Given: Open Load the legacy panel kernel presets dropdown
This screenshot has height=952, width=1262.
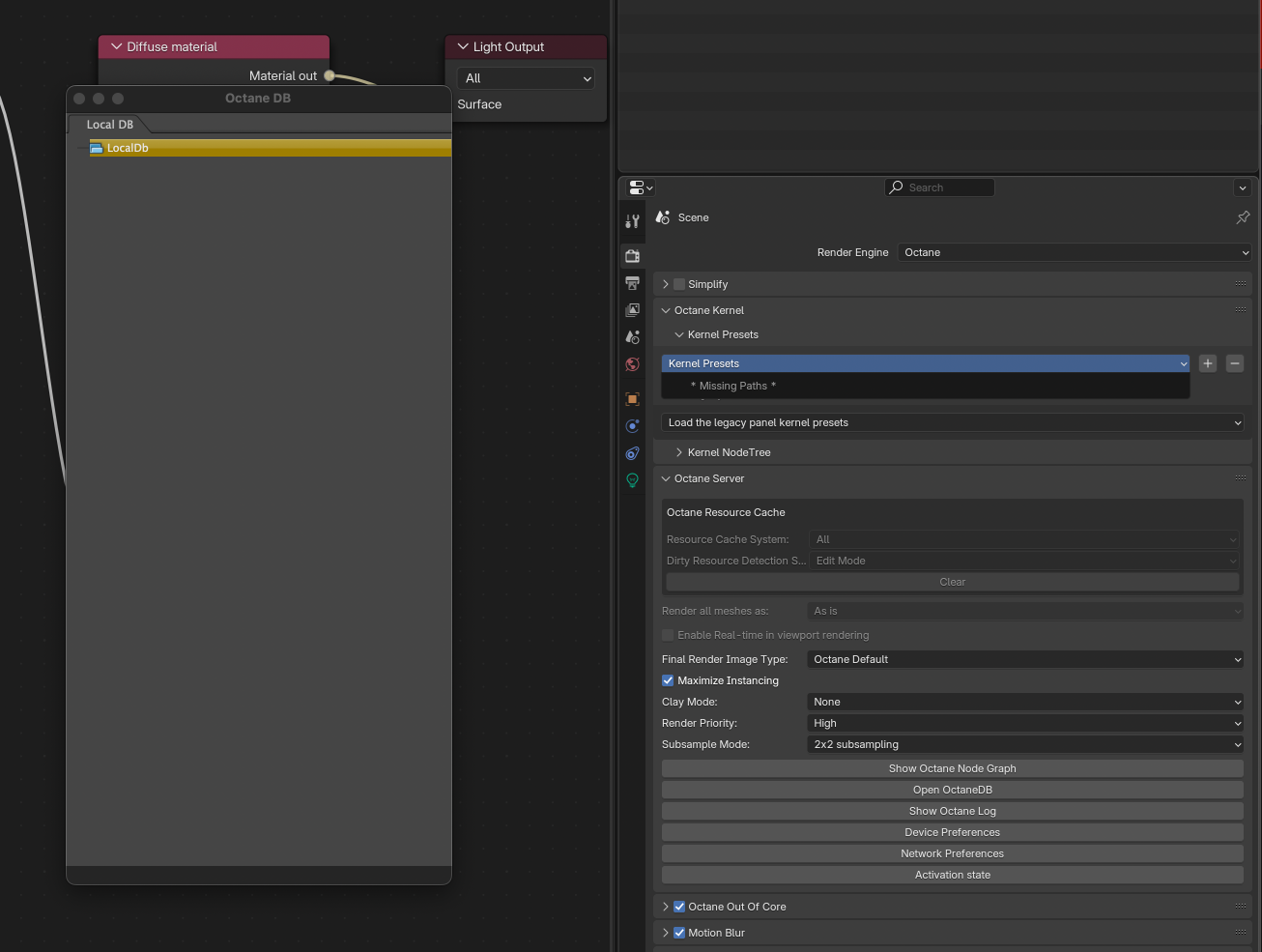Looking at the screenshot, I should coord(953,422).
